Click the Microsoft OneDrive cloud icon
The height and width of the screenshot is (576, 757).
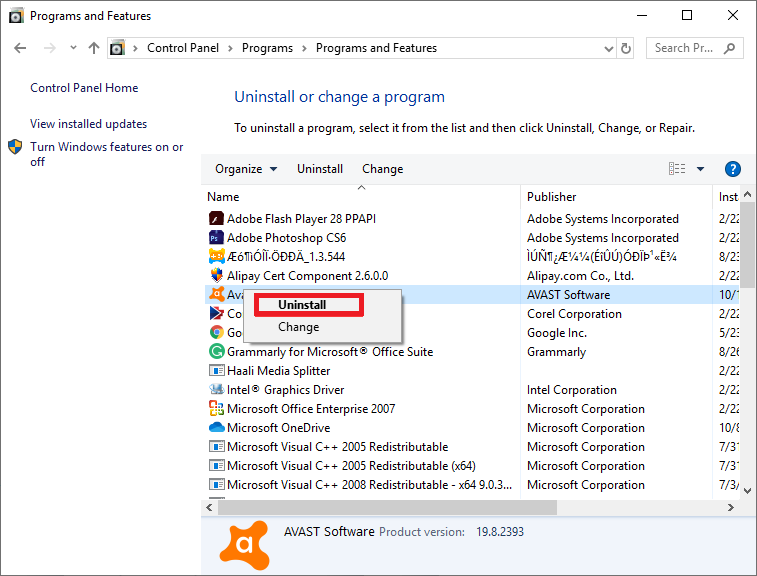click(216, 427)
